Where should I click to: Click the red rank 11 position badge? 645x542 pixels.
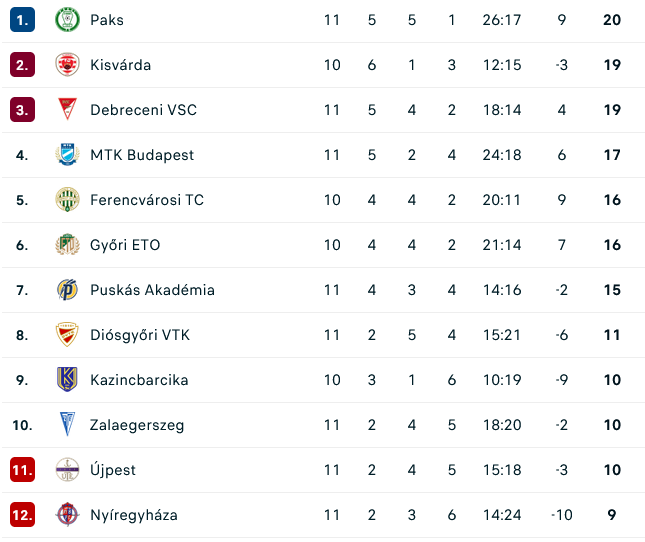[23, 470]
